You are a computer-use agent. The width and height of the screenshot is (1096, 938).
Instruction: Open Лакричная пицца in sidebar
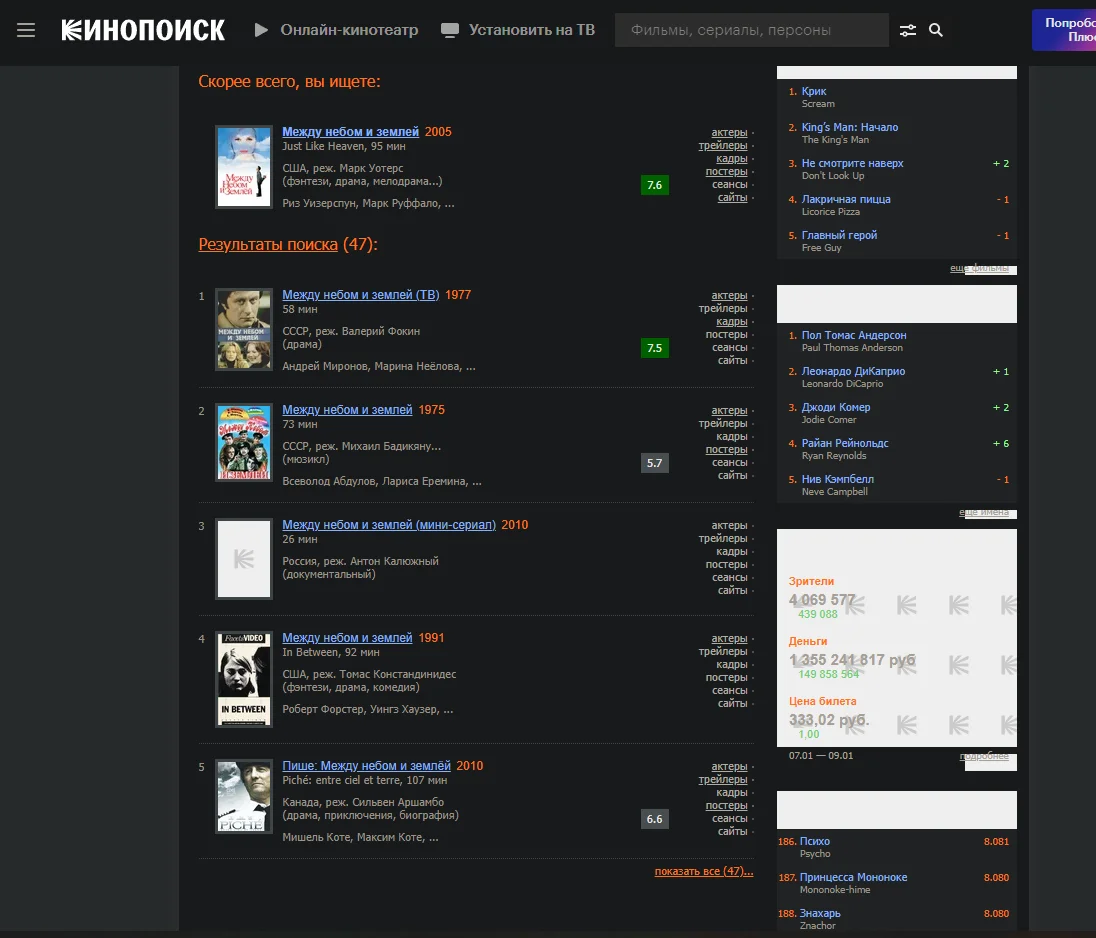846,199
